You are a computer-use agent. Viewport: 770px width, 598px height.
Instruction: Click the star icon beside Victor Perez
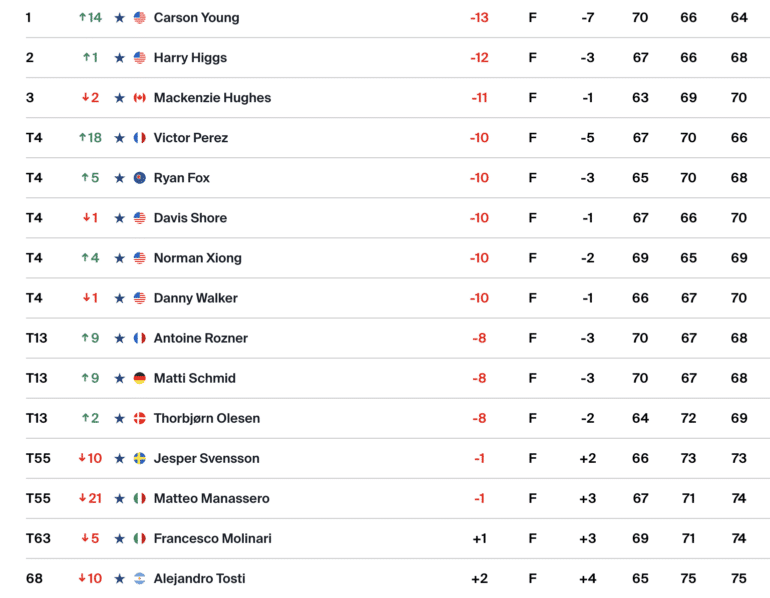[x=119, y=138]
